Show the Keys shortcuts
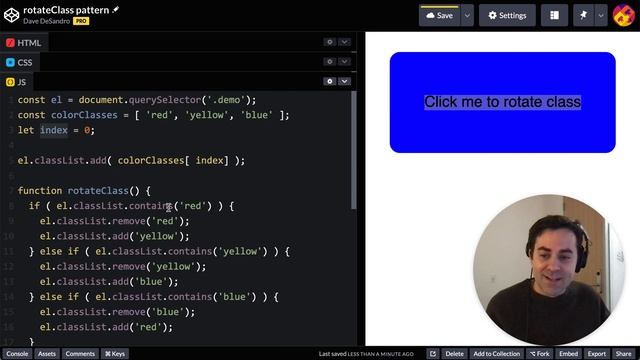 [115, 353]
